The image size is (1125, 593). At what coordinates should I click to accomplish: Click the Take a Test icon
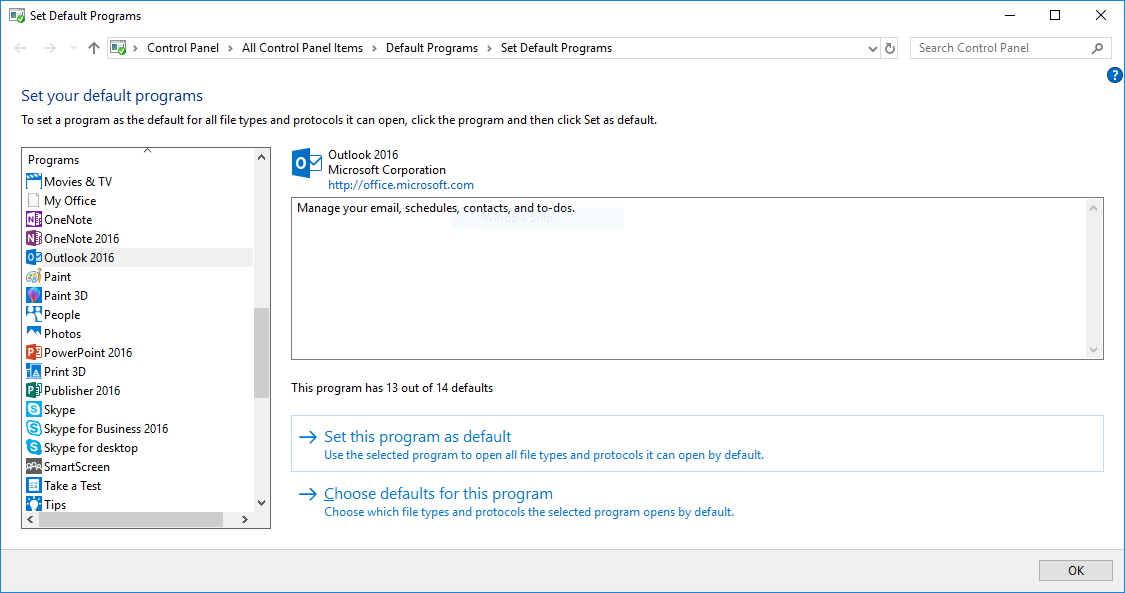tap(34, 485)
